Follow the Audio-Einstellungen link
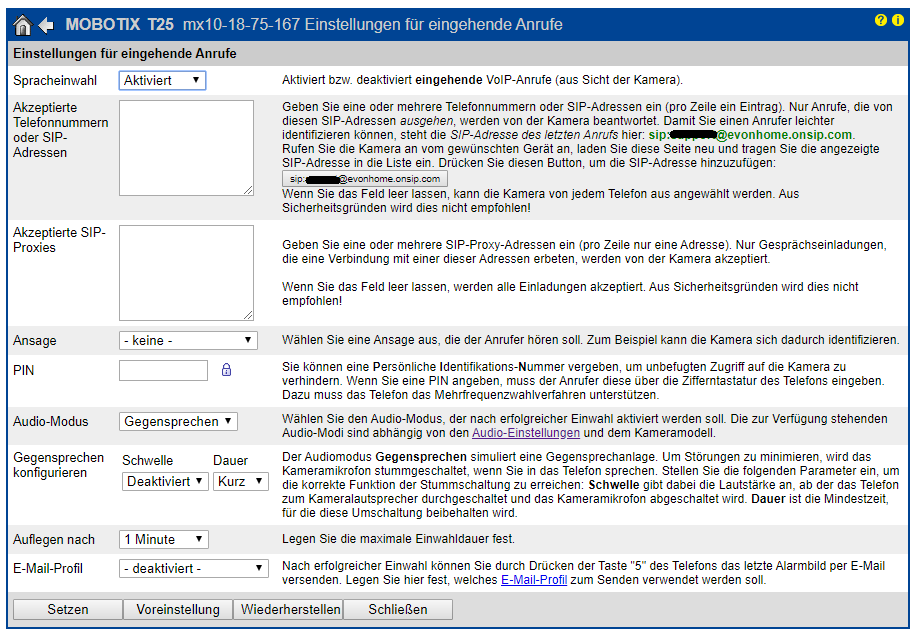914x635 pixels. [526, 433]
